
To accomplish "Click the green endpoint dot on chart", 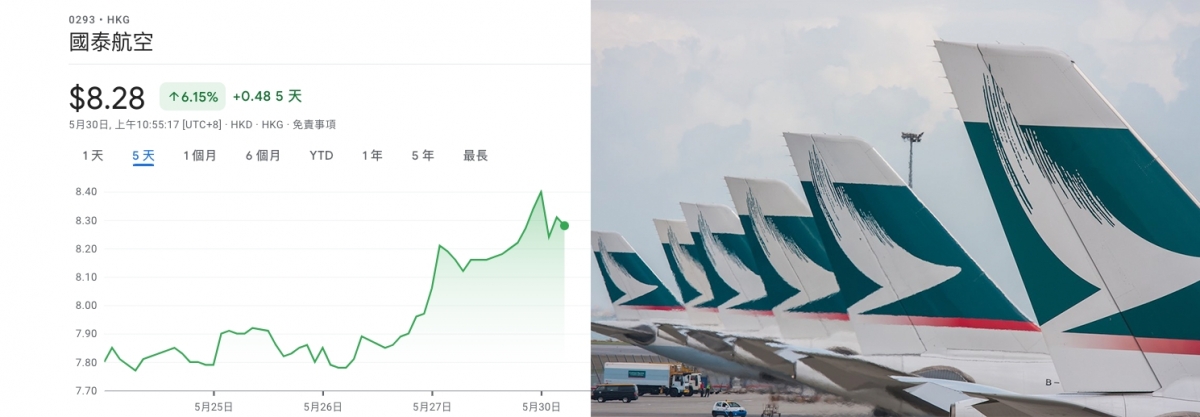I will pyautogui.click(x=565, y=225).
